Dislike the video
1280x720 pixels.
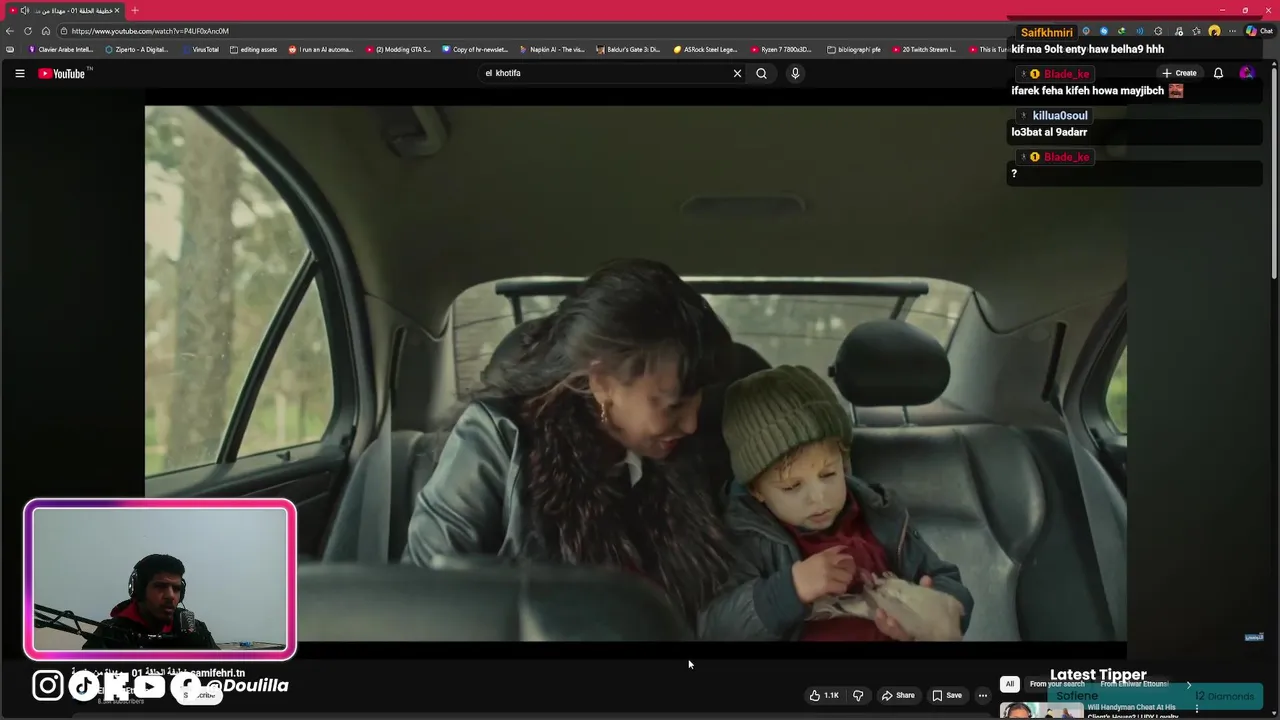point(858,695)
